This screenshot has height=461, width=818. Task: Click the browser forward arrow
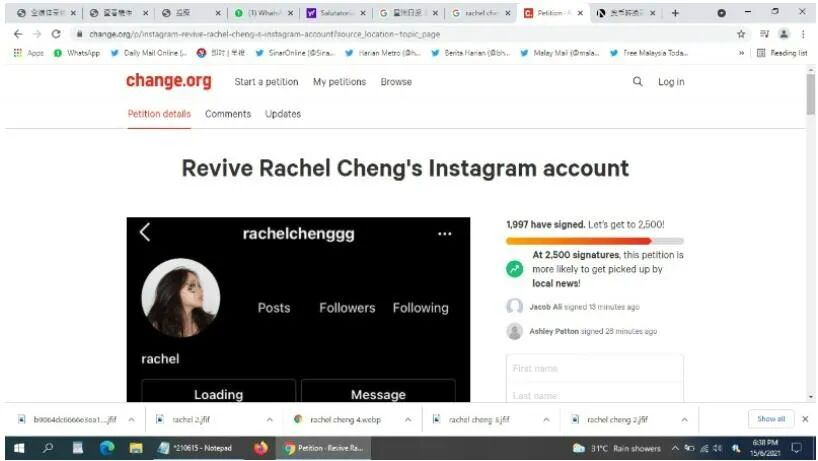(37, 34)
